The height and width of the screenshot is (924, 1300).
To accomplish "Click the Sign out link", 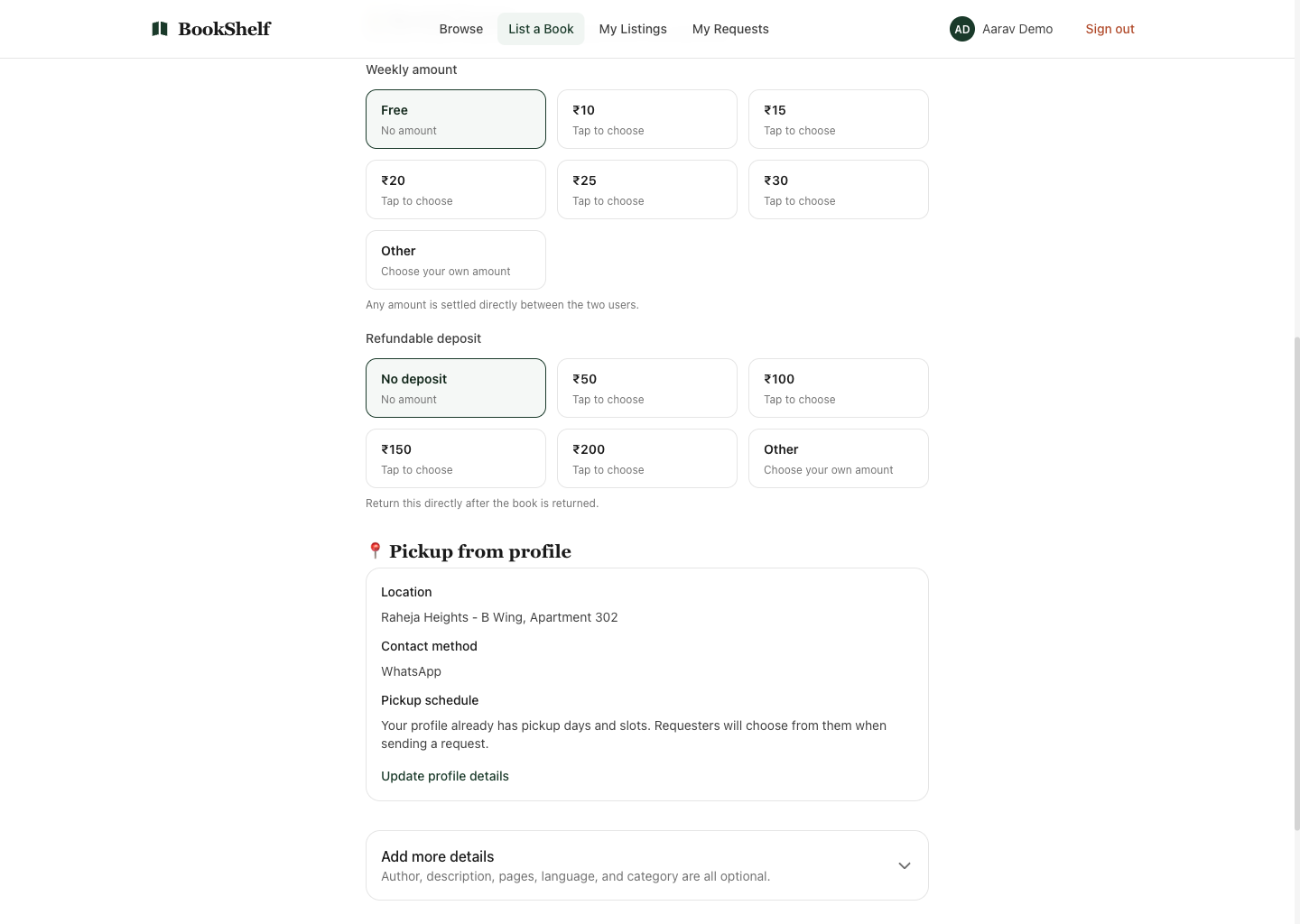I will pos(1110,29).
